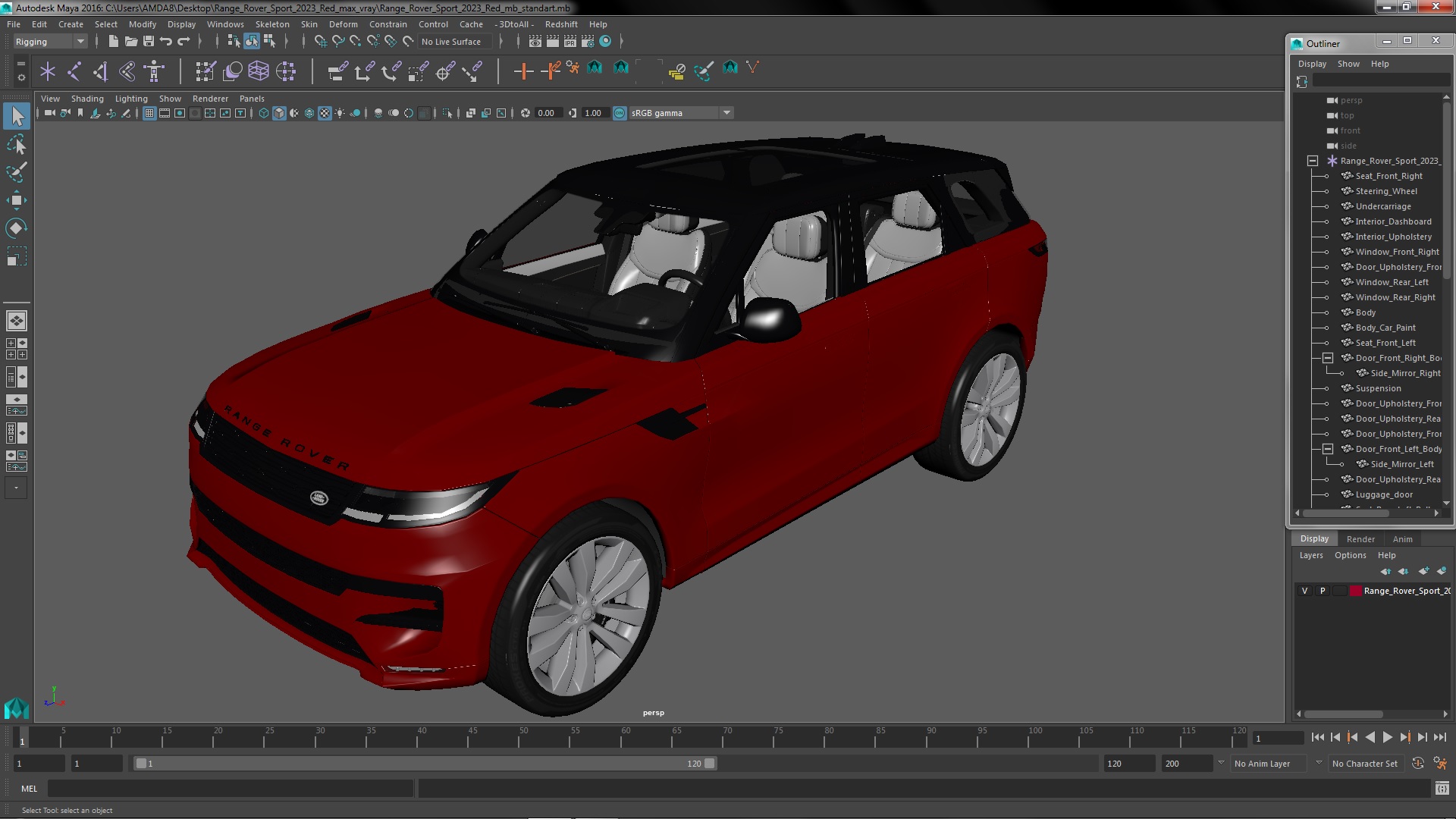The width and height of the screenshot is (1456, 819).
Task: Click the Create Lattice shelf icon
Action: click(x=259, y=72)
